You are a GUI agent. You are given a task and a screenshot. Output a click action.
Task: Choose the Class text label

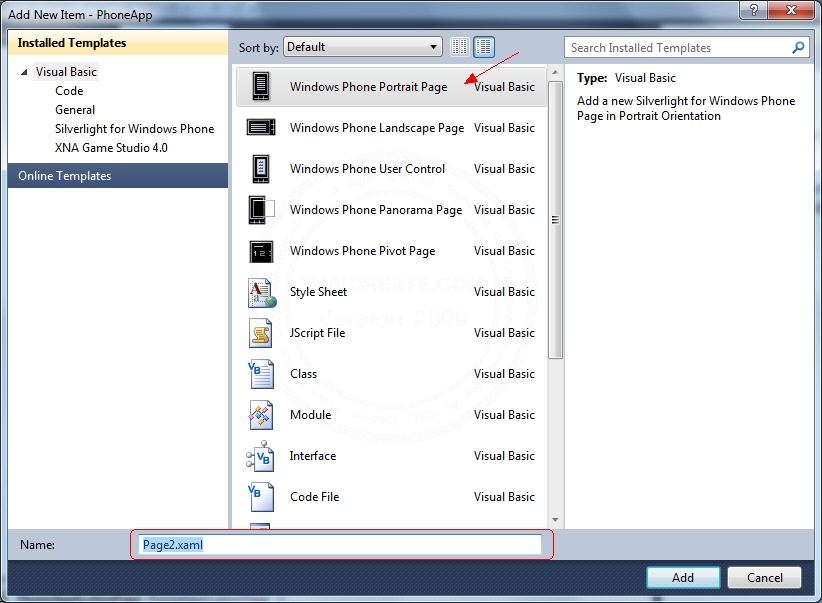click(304, 374)
